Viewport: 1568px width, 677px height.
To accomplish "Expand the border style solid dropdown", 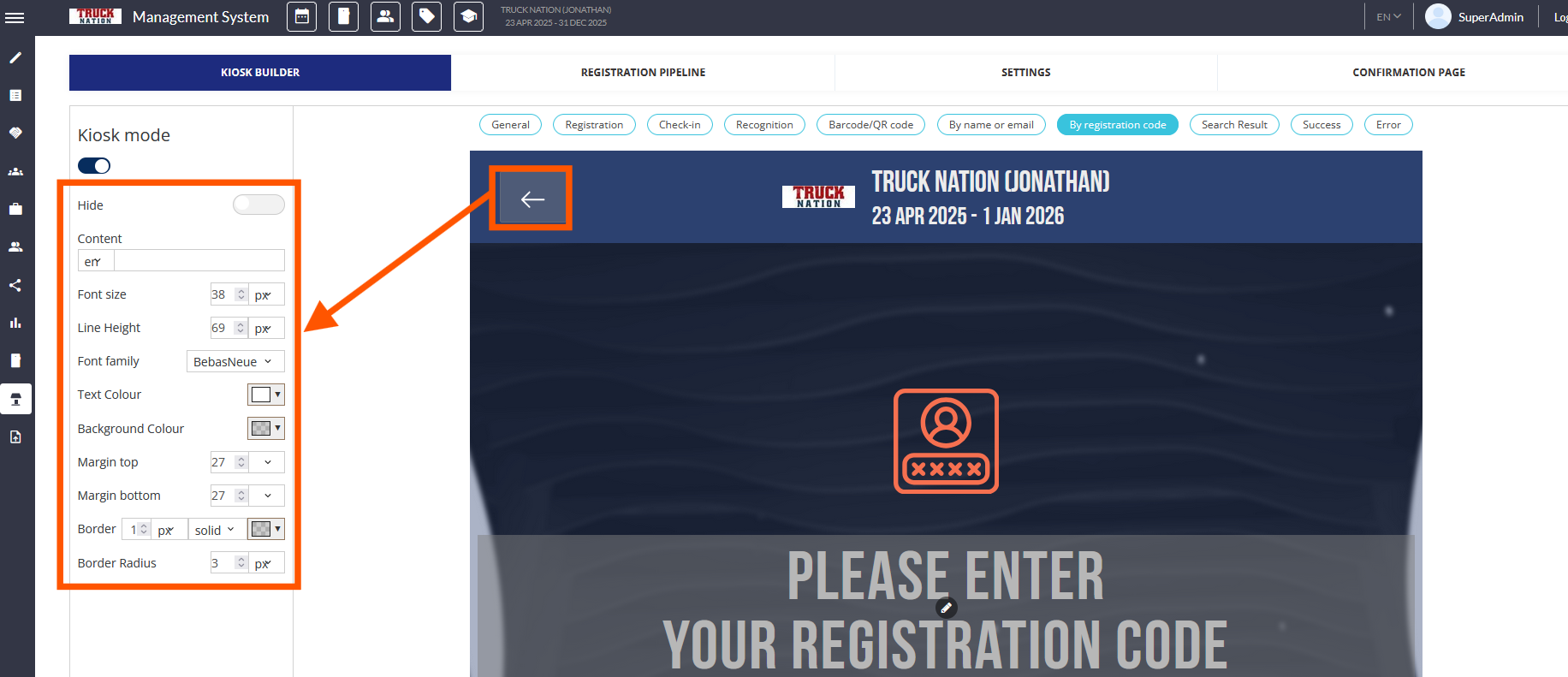I will tap(216, 530).
